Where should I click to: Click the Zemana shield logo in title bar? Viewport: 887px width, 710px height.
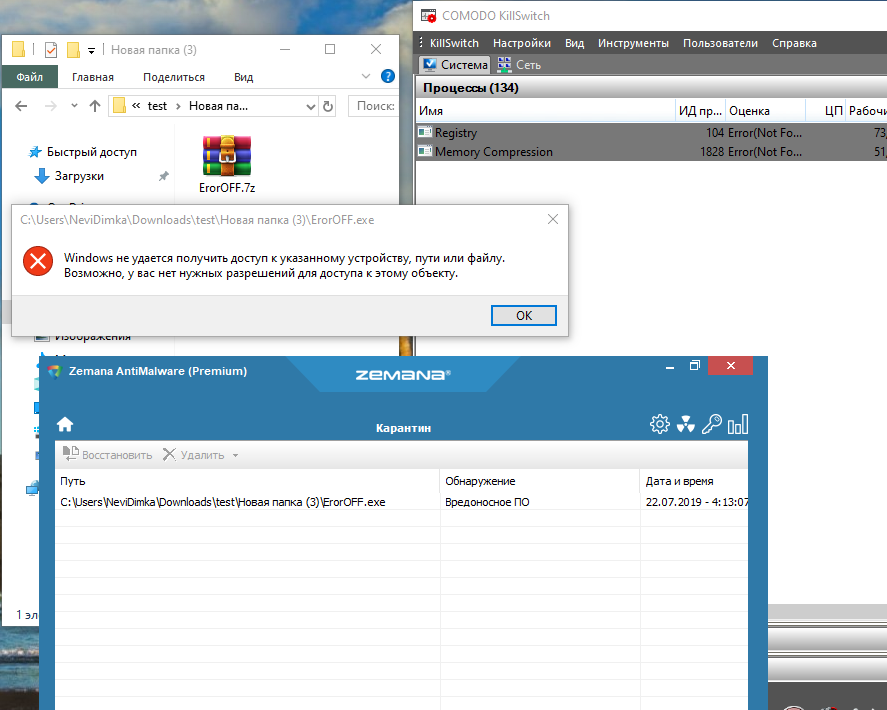pyautogui.click(x=54, y=371)
